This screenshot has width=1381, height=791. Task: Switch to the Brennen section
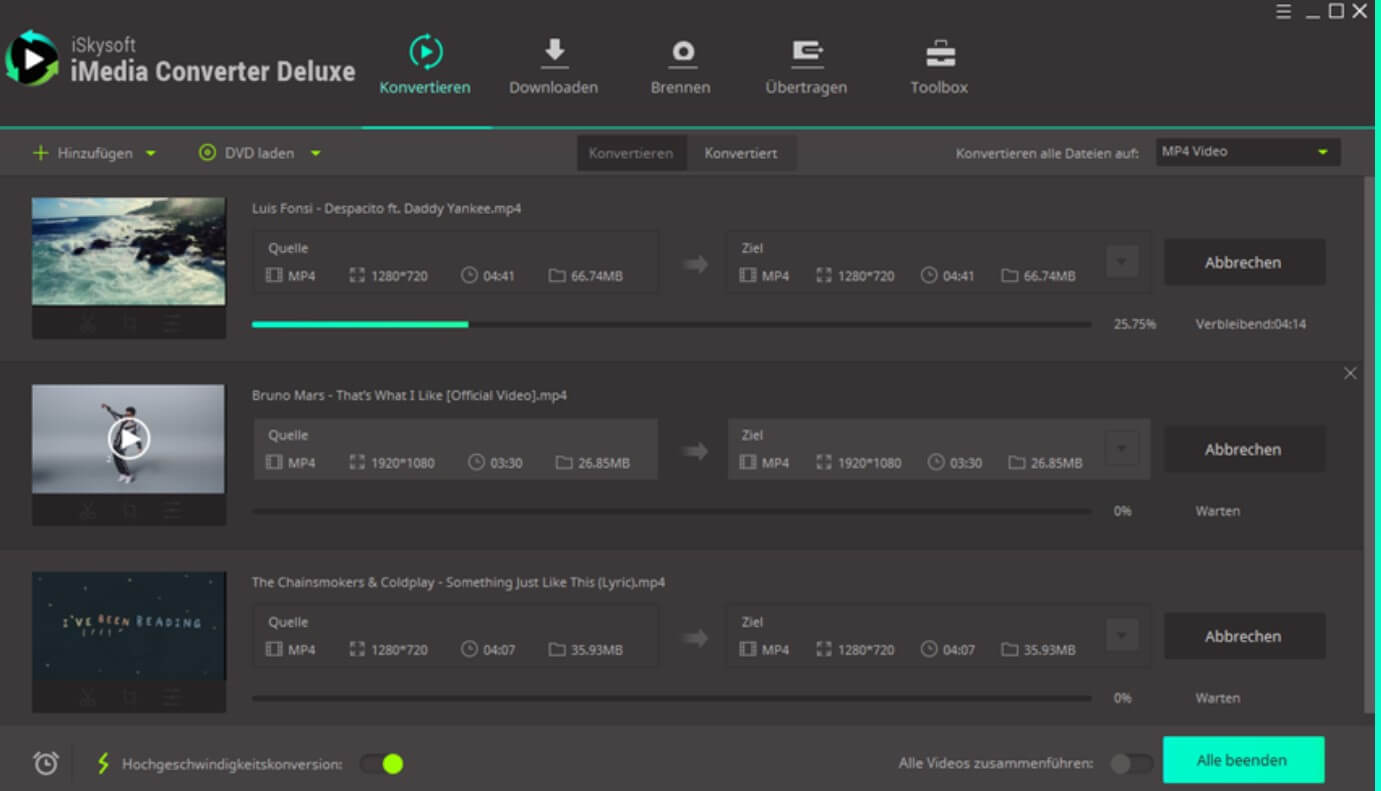point(681,67)
